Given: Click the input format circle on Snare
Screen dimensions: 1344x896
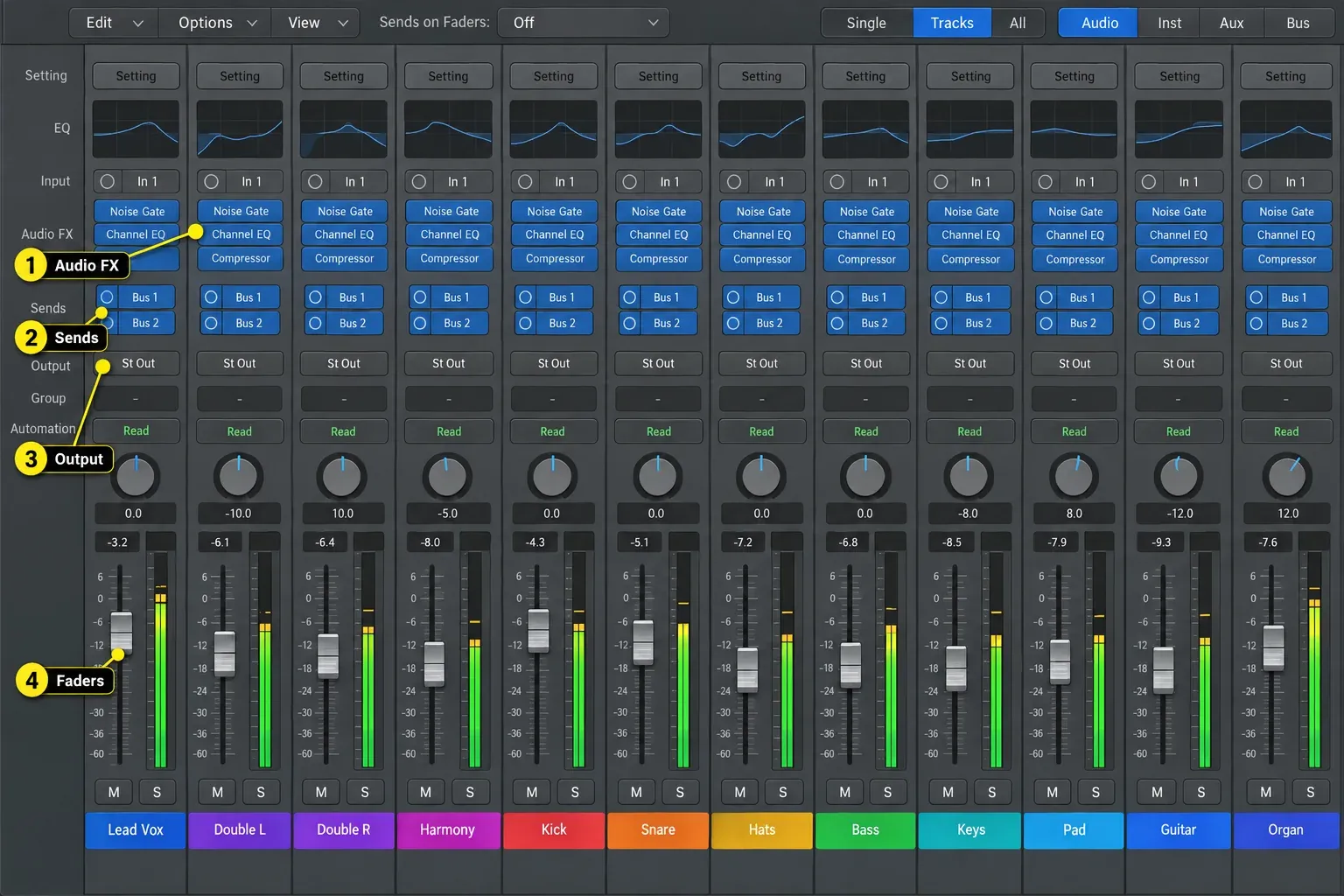Looking at the screenshot, I should (629, 182).
